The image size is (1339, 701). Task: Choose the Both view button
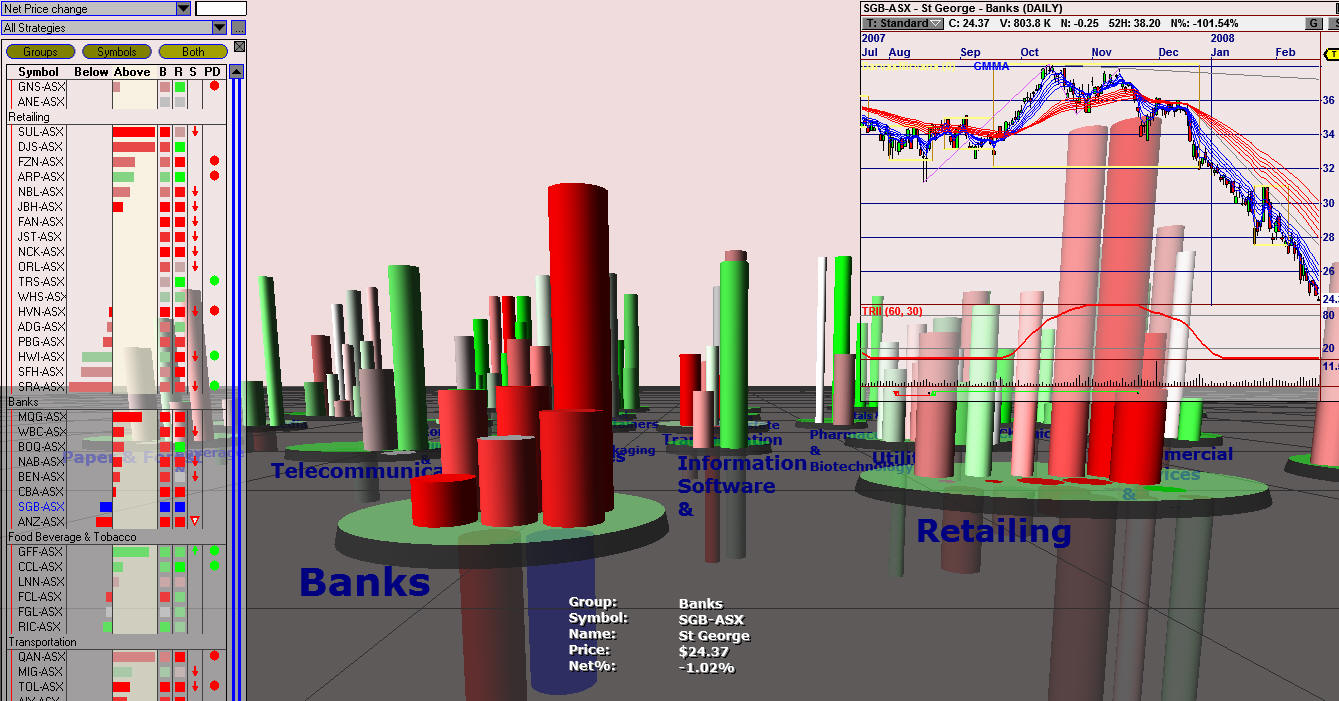pos(193,52)
